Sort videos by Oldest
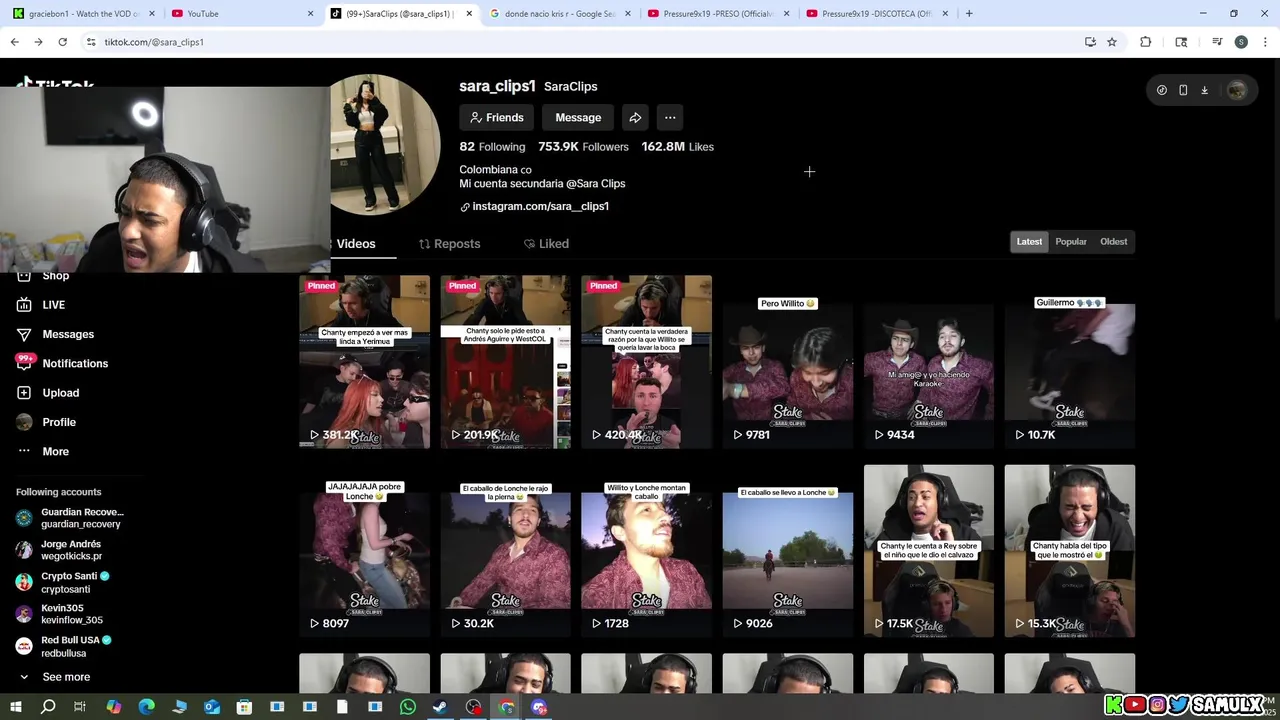Image resolution: width=1280 pixels, height=720 pixels. point(1113,242)
